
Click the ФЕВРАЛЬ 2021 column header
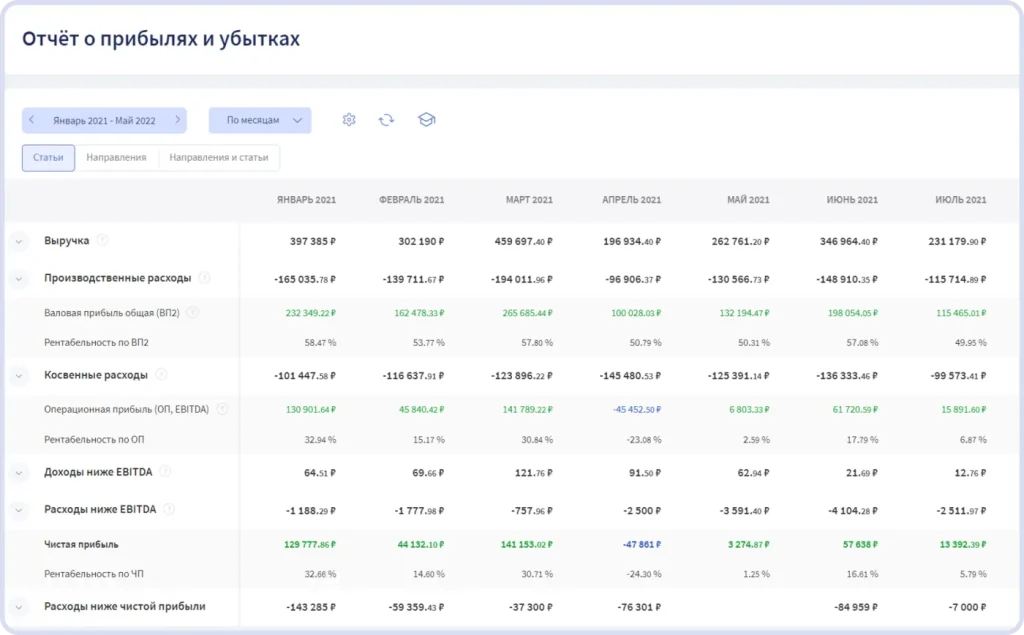[411, 200]
